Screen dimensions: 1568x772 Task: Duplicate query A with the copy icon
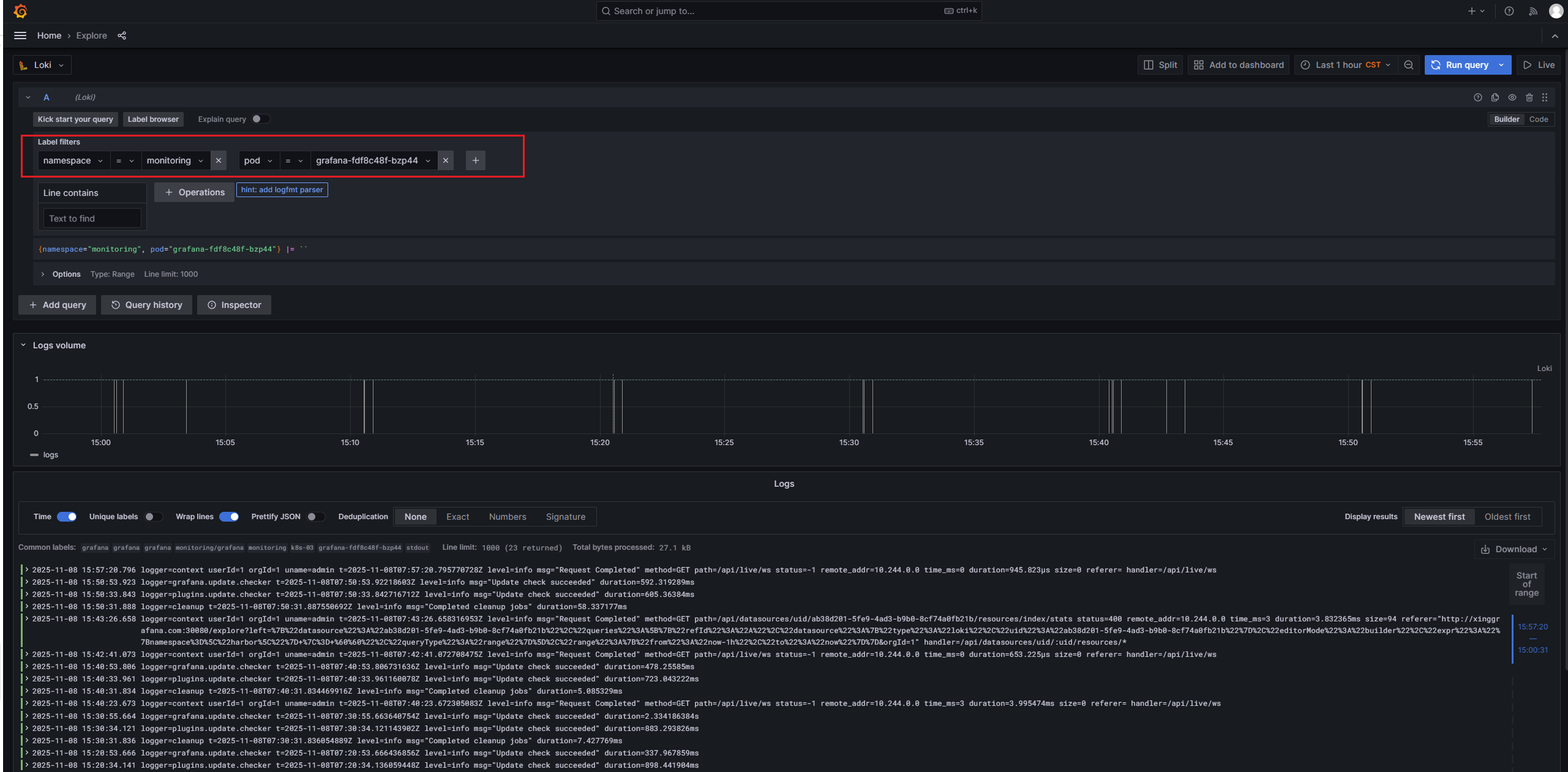[x=1495, y=97]
